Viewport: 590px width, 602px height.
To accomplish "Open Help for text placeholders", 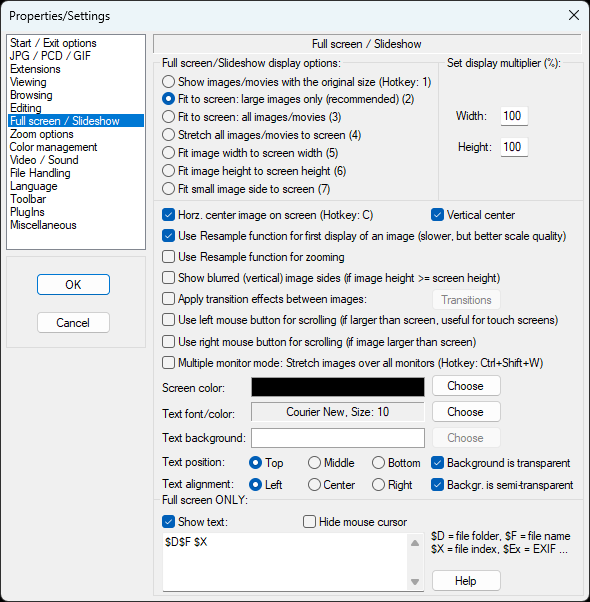I will click(466, 580).
